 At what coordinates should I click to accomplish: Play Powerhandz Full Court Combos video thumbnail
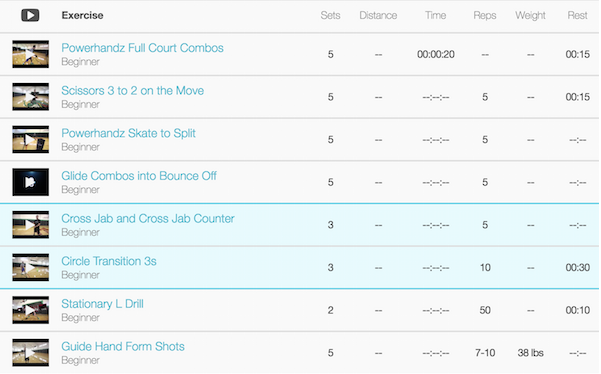(31, 54)
